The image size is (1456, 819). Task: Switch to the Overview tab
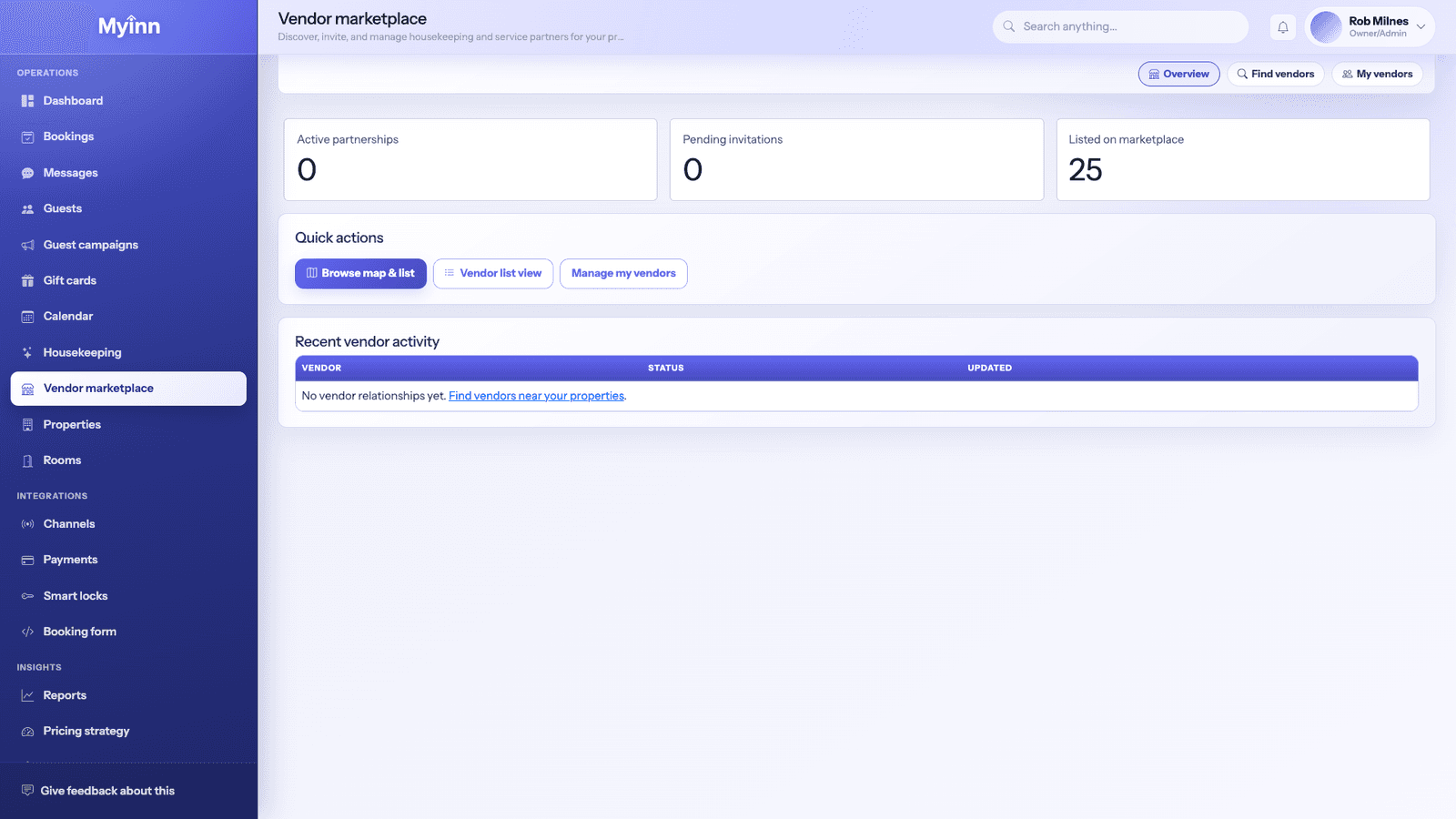pos(1179,74)
